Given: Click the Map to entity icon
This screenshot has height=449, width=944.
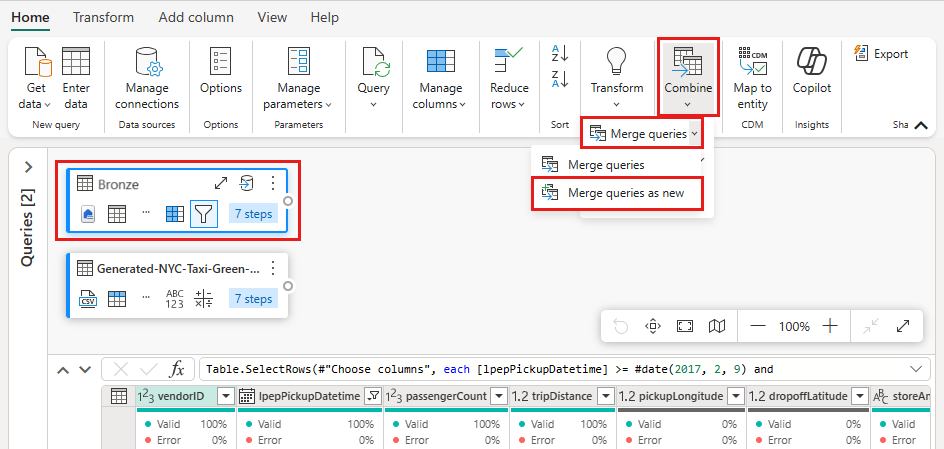Looking at the screenshot, I should [x=752, y=61].
